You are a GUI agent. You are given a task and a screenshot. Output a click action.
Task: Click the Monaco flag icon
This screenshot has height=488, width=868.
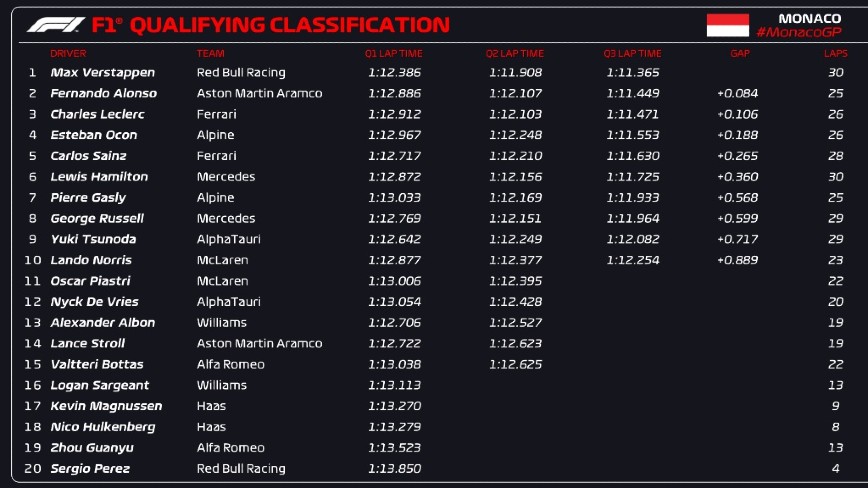(x=726, y=26)
